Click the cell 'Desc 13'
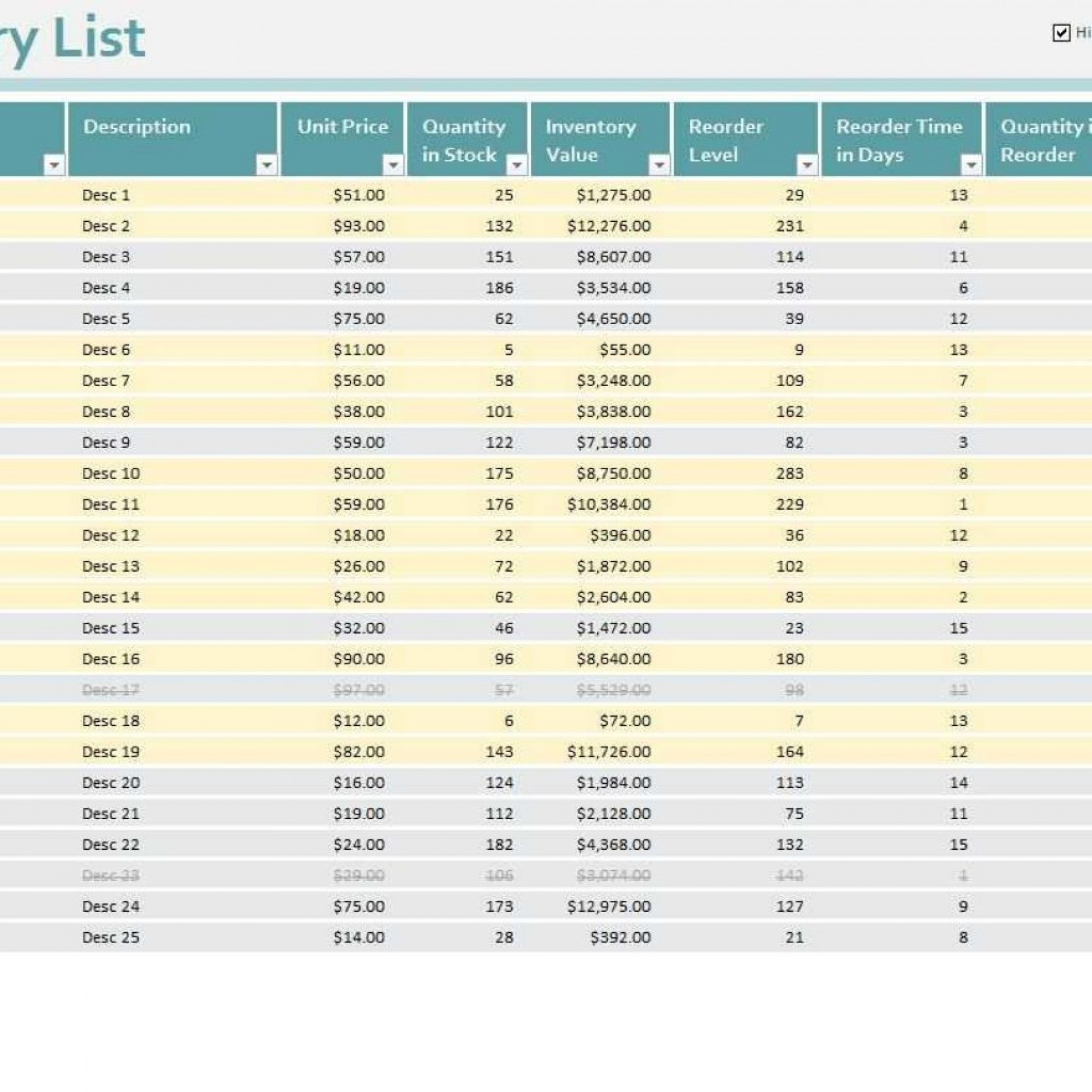The image size is (1092, 1092). pos(111,566)
